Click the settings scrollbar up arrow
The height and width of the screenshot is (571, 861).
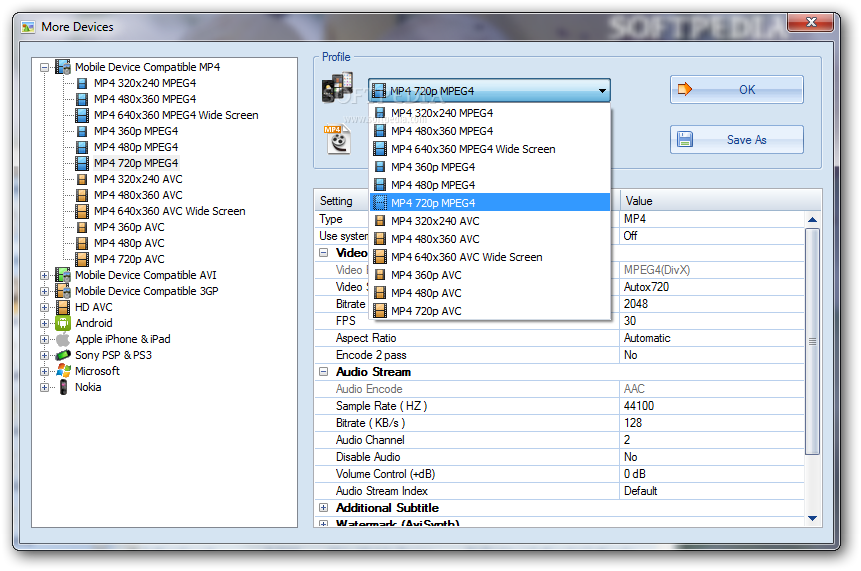[x=813, y=220]
